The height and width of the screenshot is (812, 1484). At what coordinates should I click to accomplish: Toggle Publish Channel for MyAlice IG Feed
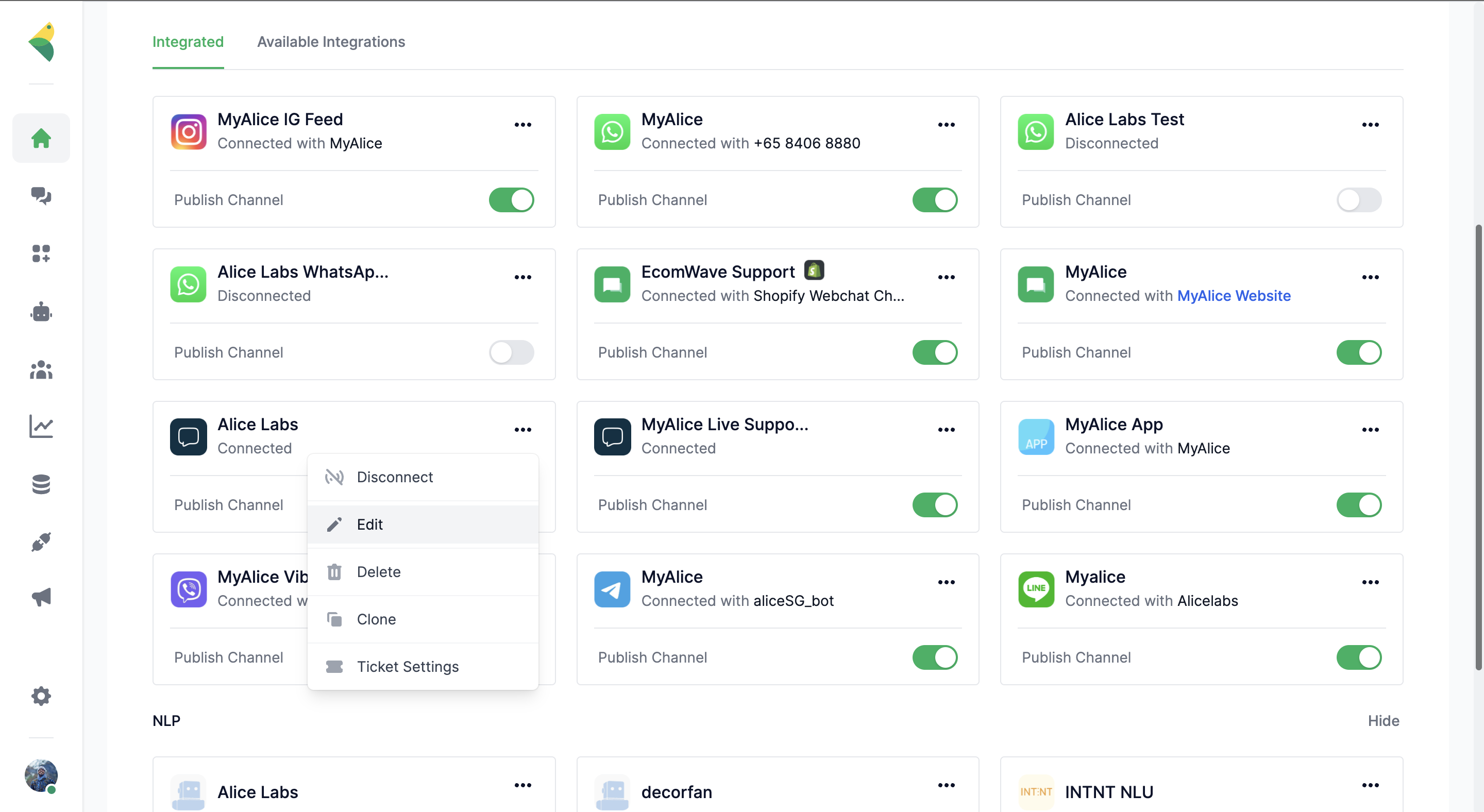tap(511, 200)
